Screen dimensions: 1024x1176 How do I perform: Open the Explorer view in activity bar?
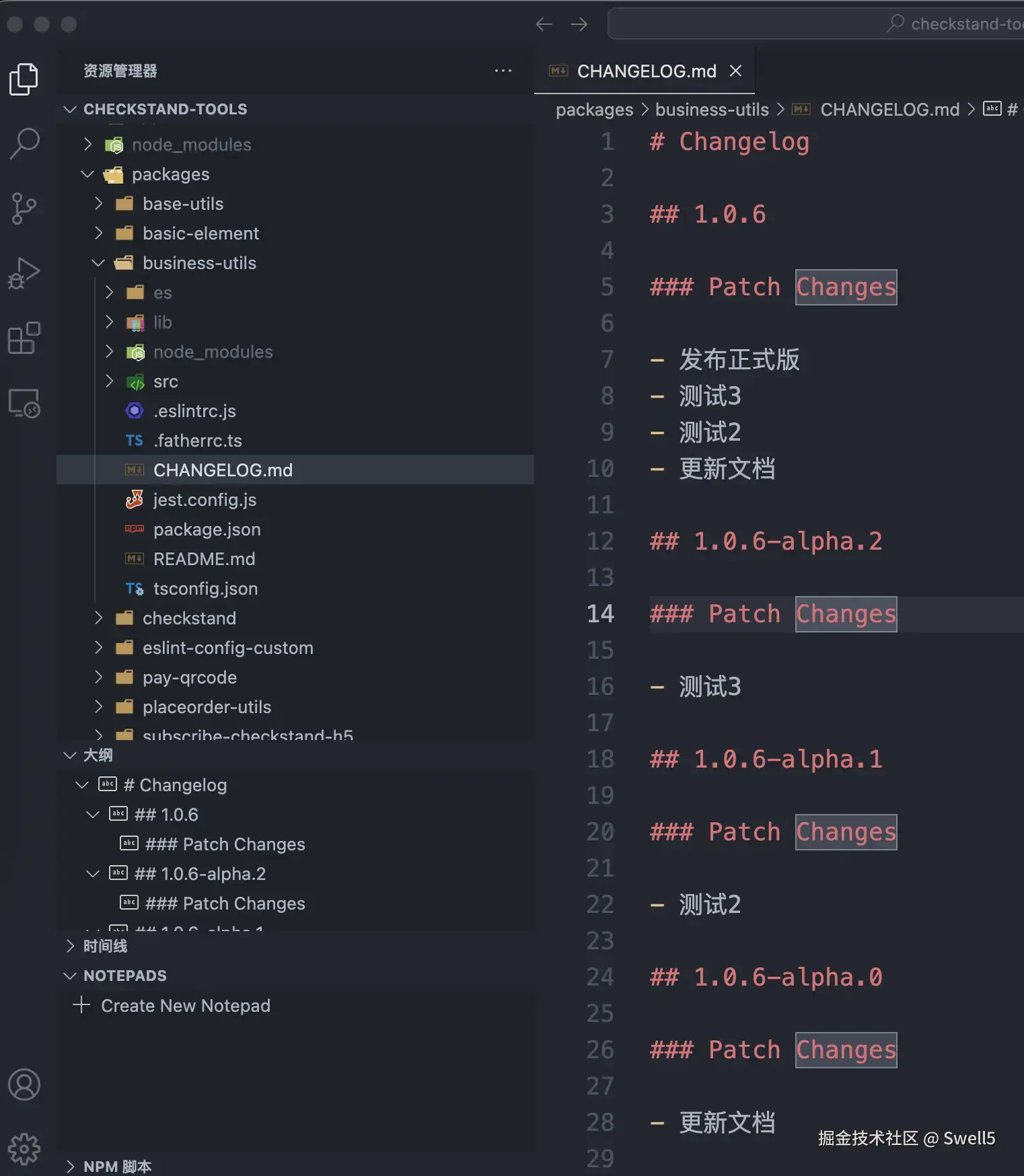pyautogui.click(x=24, y=79)
